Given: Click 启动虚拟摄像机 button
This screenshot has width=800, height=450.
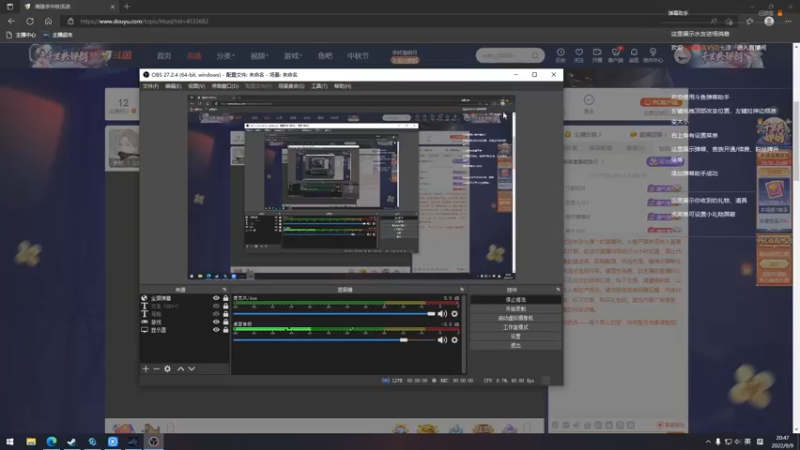Looking at the screenshot, I should (515, 318).
